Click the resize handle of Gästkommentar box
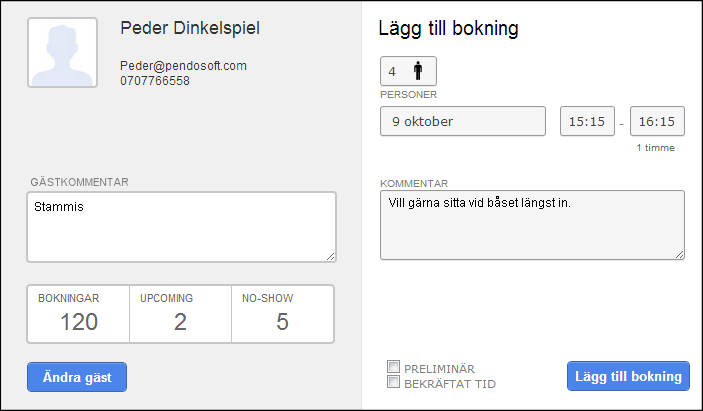The image size is (703, 411). click(x=330, y=256)
